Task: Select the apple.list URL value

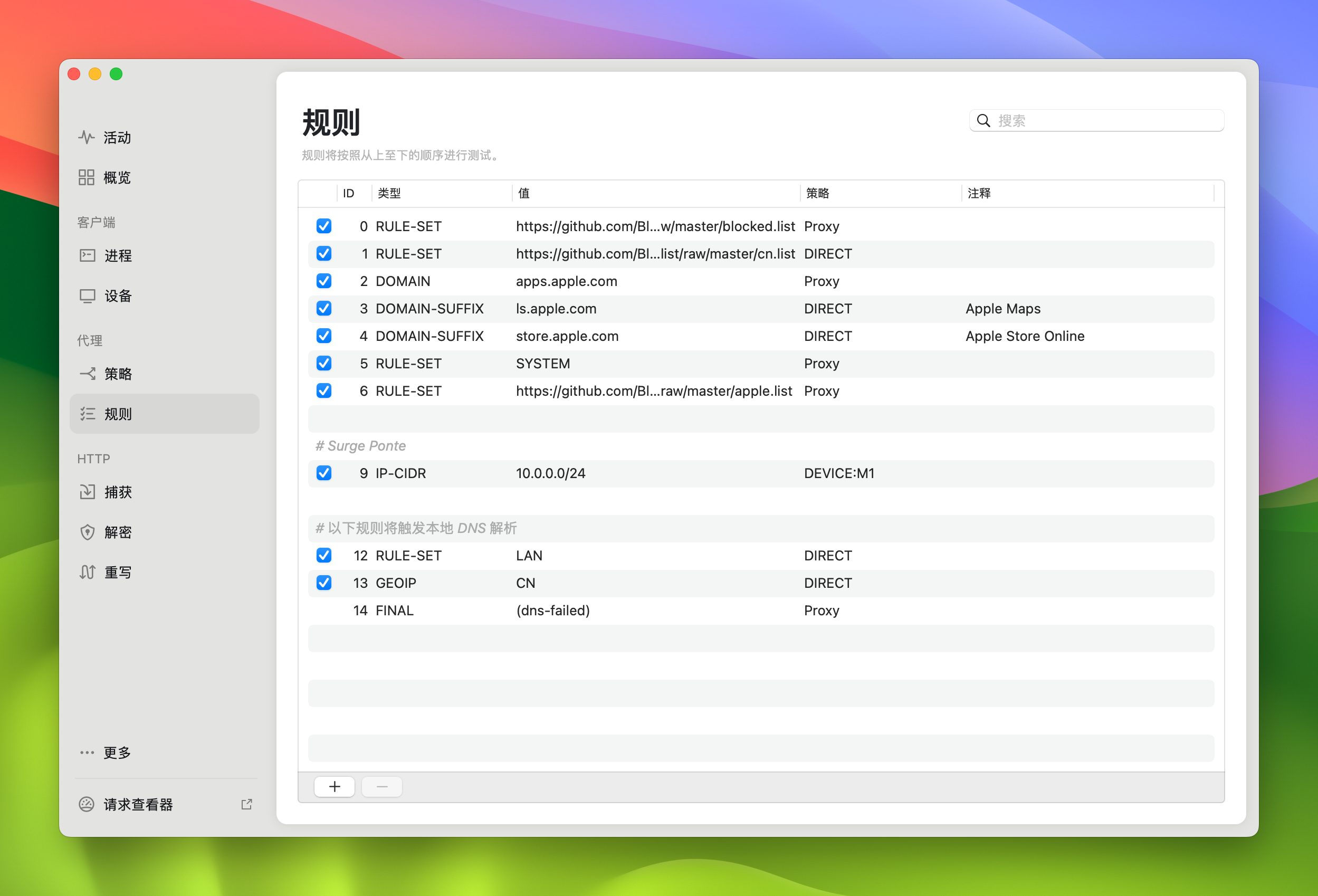Action: [654, 390]
